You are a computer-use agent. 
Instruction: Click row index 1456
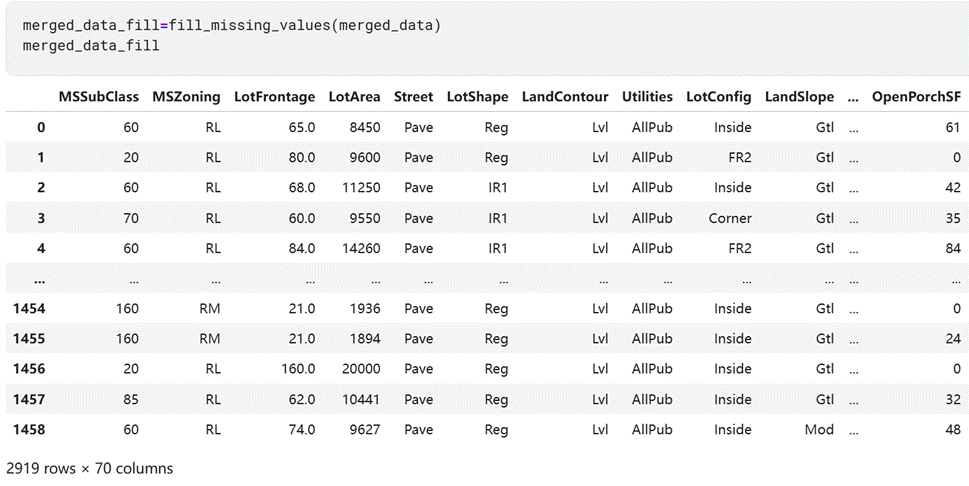(29, 369)
